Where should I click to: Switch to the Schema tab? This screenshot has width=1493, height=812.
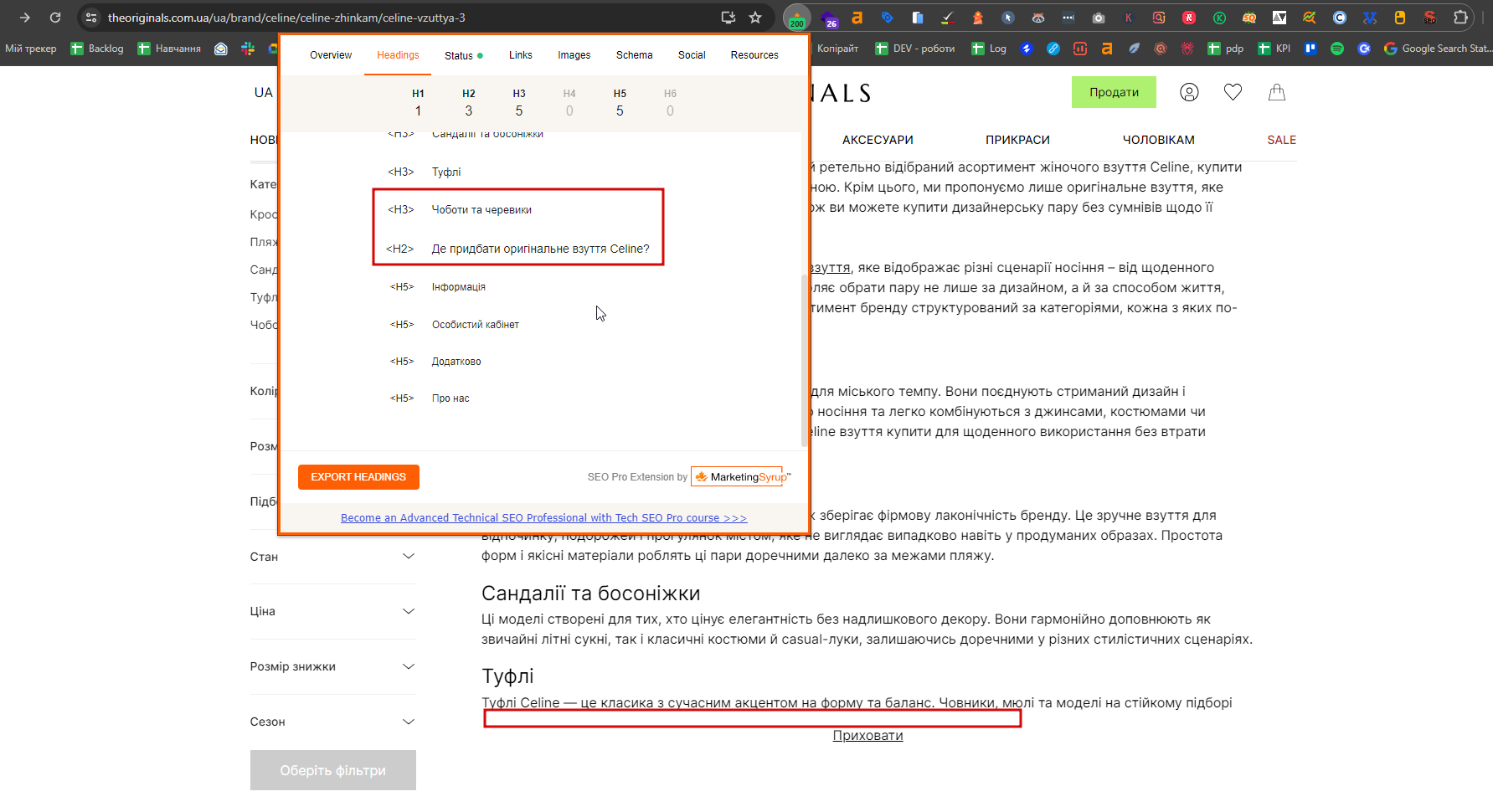(x=634, y=55)
